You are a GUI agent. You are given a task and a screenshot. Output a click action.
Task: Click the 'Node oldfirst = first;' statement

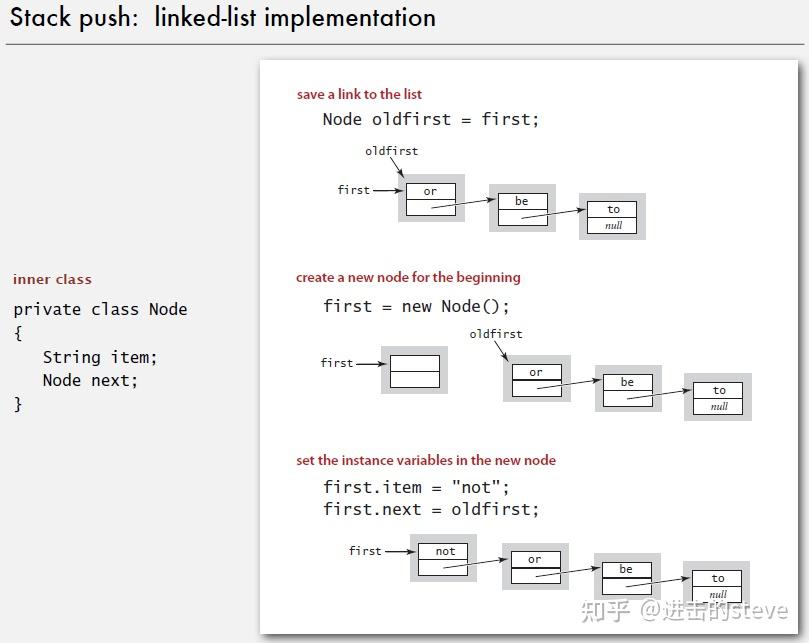(x=431, y=120)
